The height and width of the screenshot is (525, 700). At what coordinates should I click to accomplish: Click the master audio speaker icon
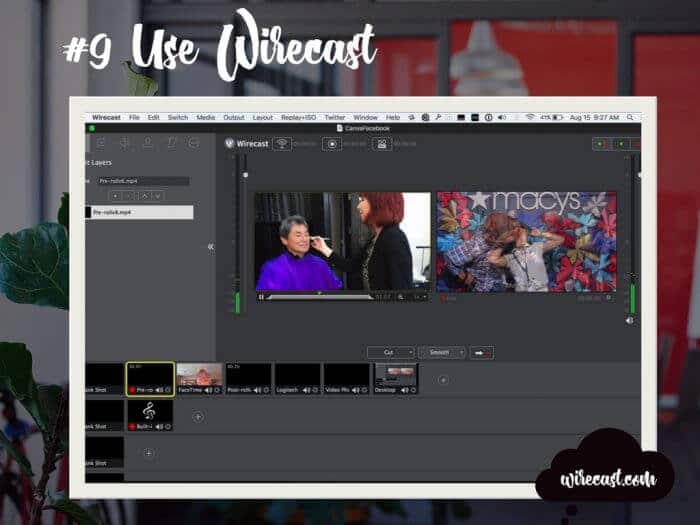tap(629, 321)
